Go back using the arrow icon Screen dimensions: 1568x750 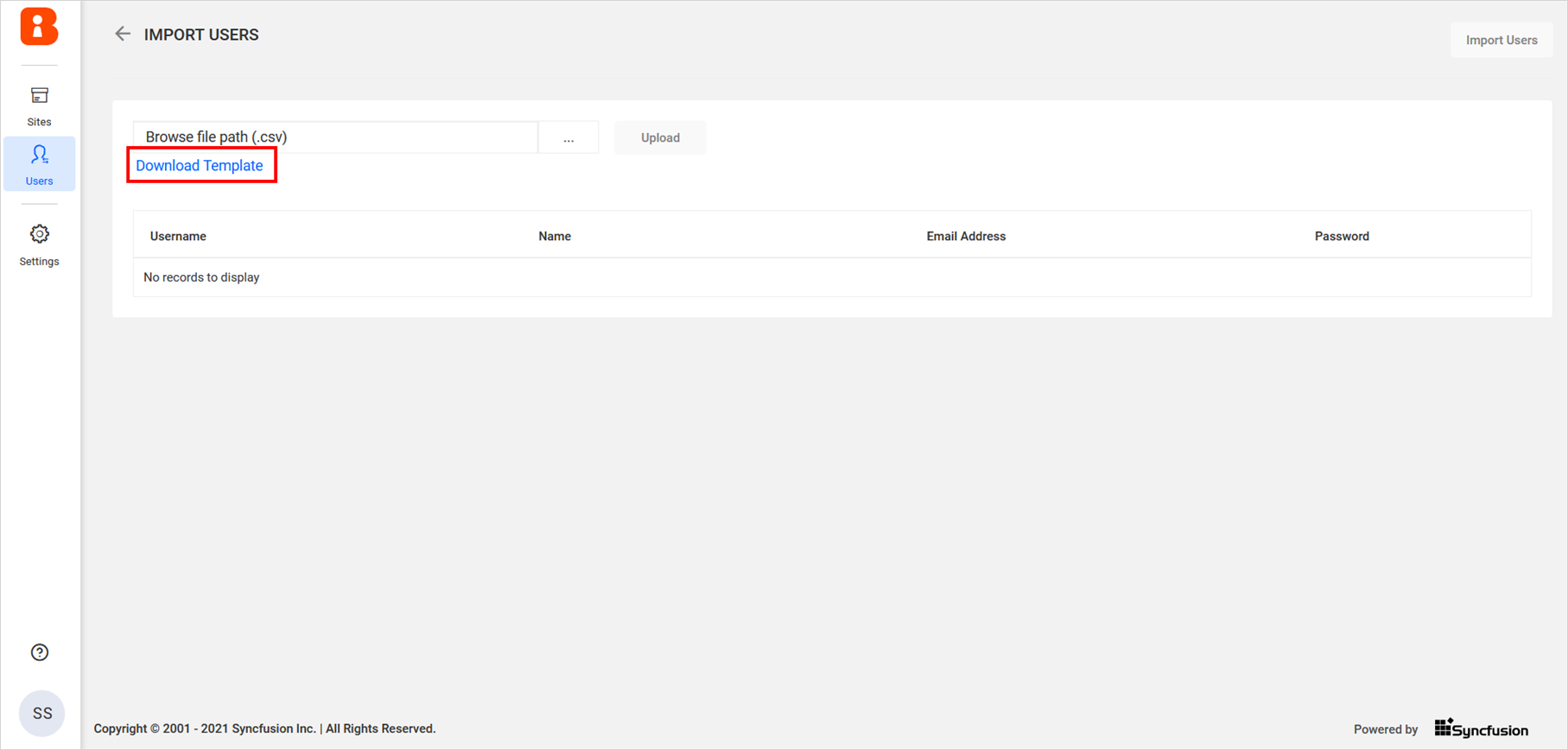[x=123, y=34]
